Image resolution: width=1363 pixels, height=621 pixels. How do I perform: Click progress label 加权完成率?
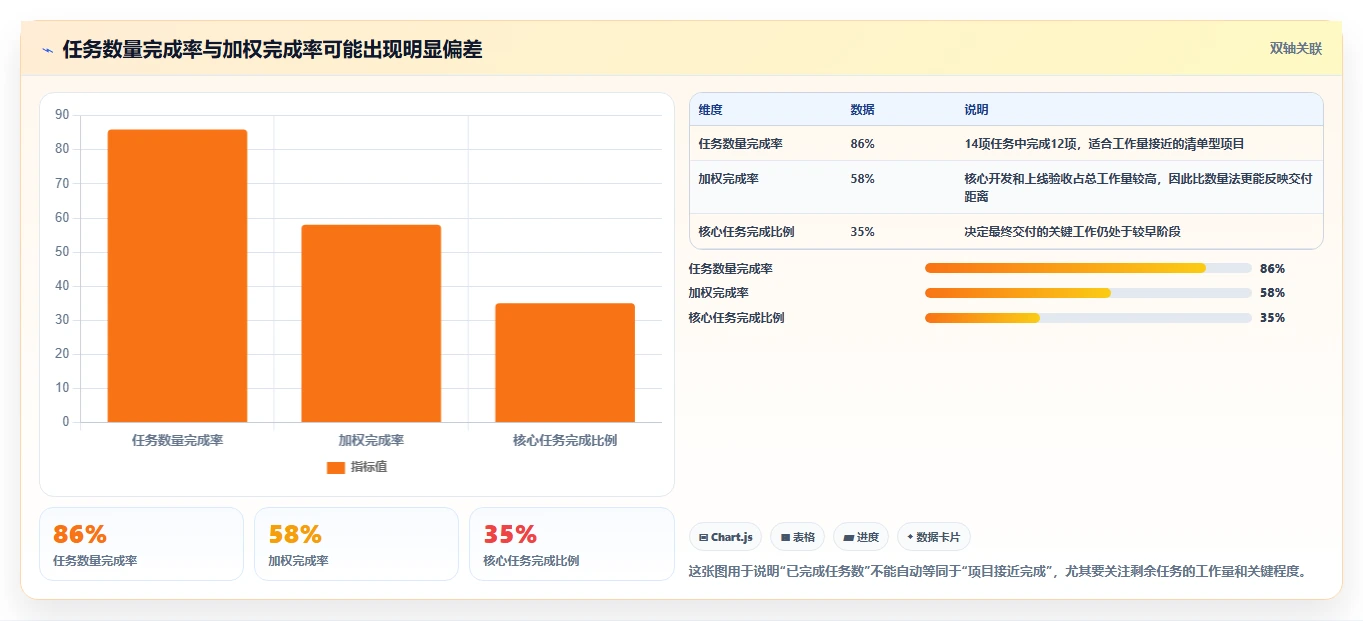tap(719, 293)
